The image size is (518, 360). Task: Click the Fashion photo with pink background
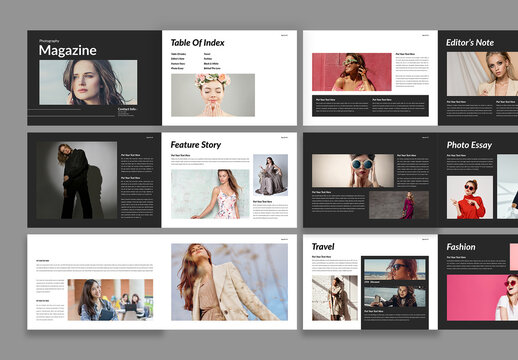pos(482,298)
